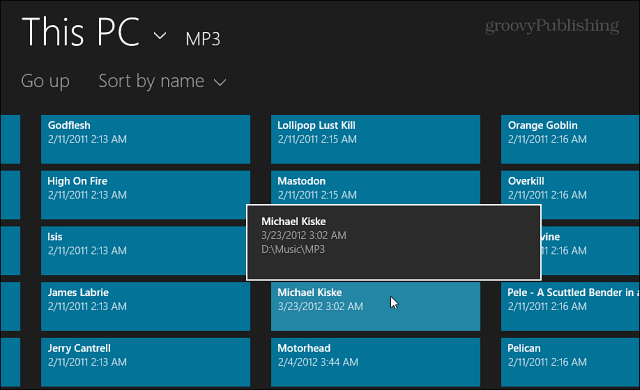Screen dimensions: 640x390
Task: Select the Pelican folder tile
Action: (x=570, y=362)
